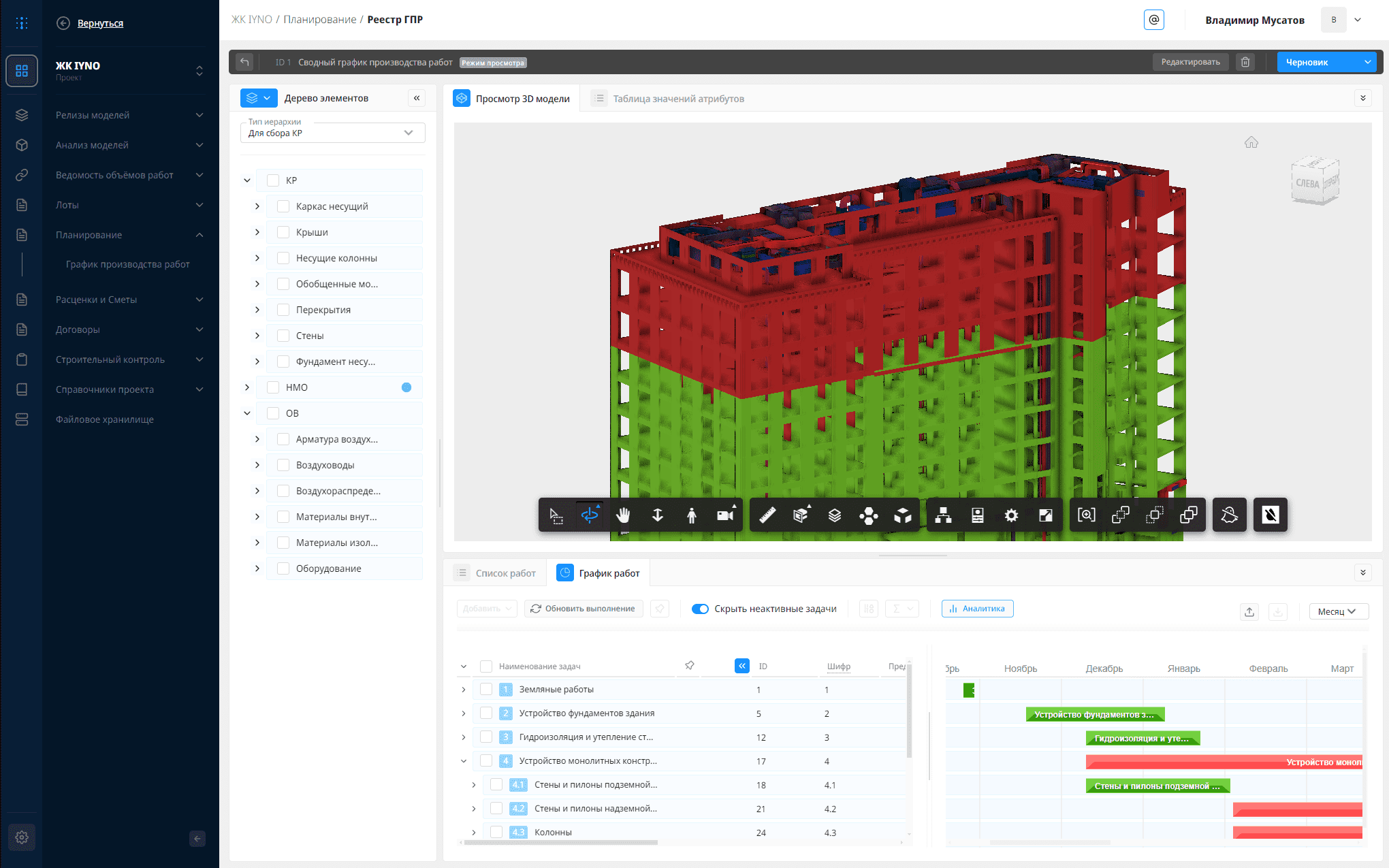Click the home view icon in viewer
The height and width of the screenshot is (868, 1389).
pos(1251,142)
